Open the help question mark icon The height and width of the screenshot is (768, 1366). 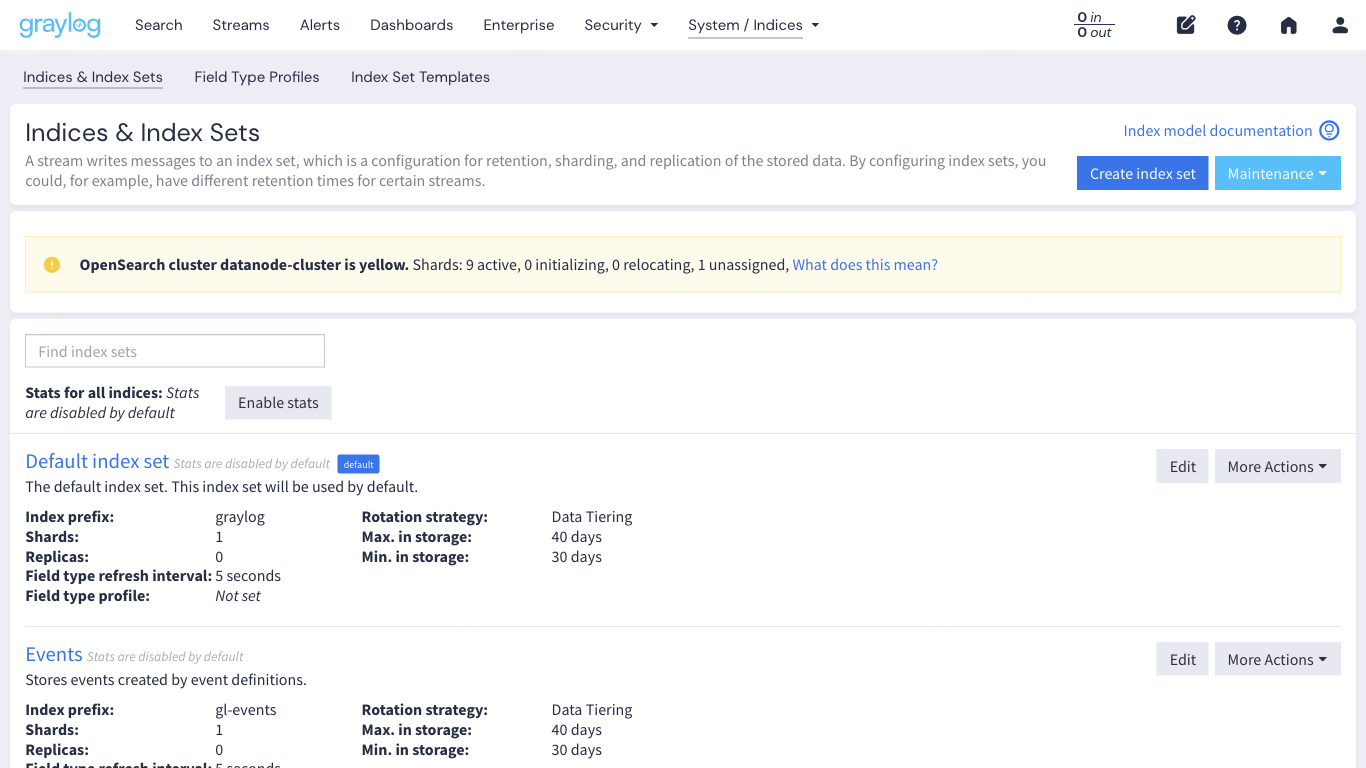pyautogui.click(x=1237, y=25)
